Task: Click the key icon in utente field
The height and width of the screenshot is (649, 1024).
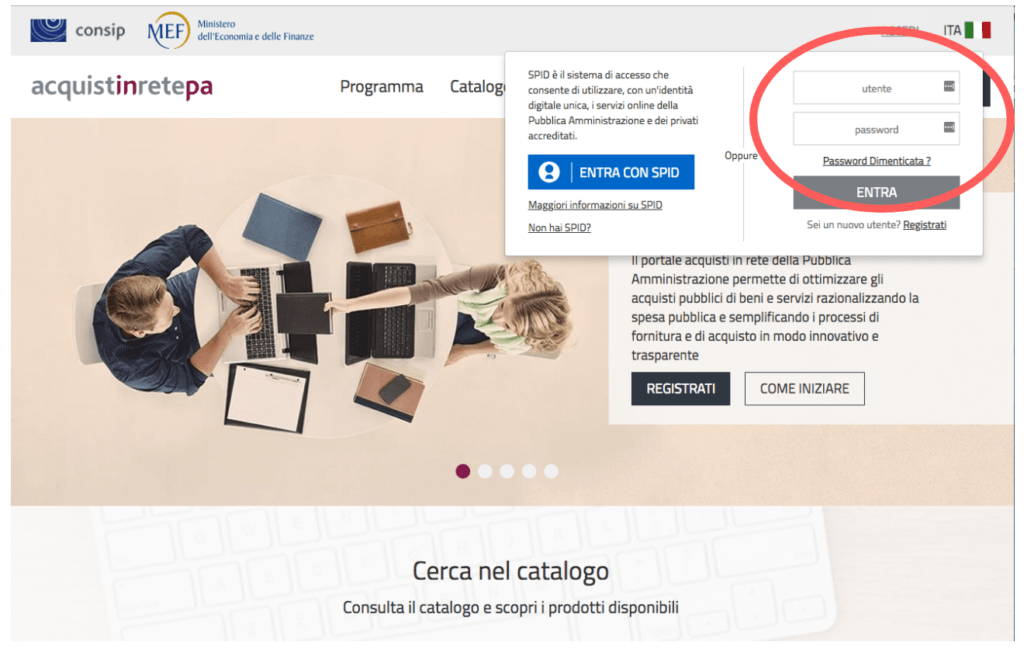Action: click(x=949, y=86)
